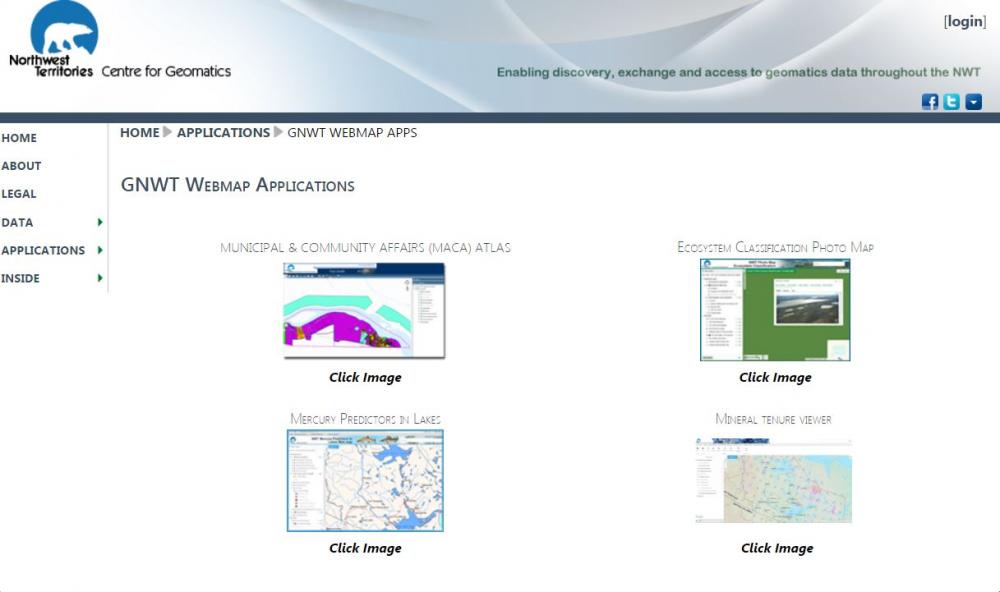This screenshot has width=1000, height=592.
Task: Click the Municipal & Community Affairs Atlas title
Action: (x=365, y=248)
